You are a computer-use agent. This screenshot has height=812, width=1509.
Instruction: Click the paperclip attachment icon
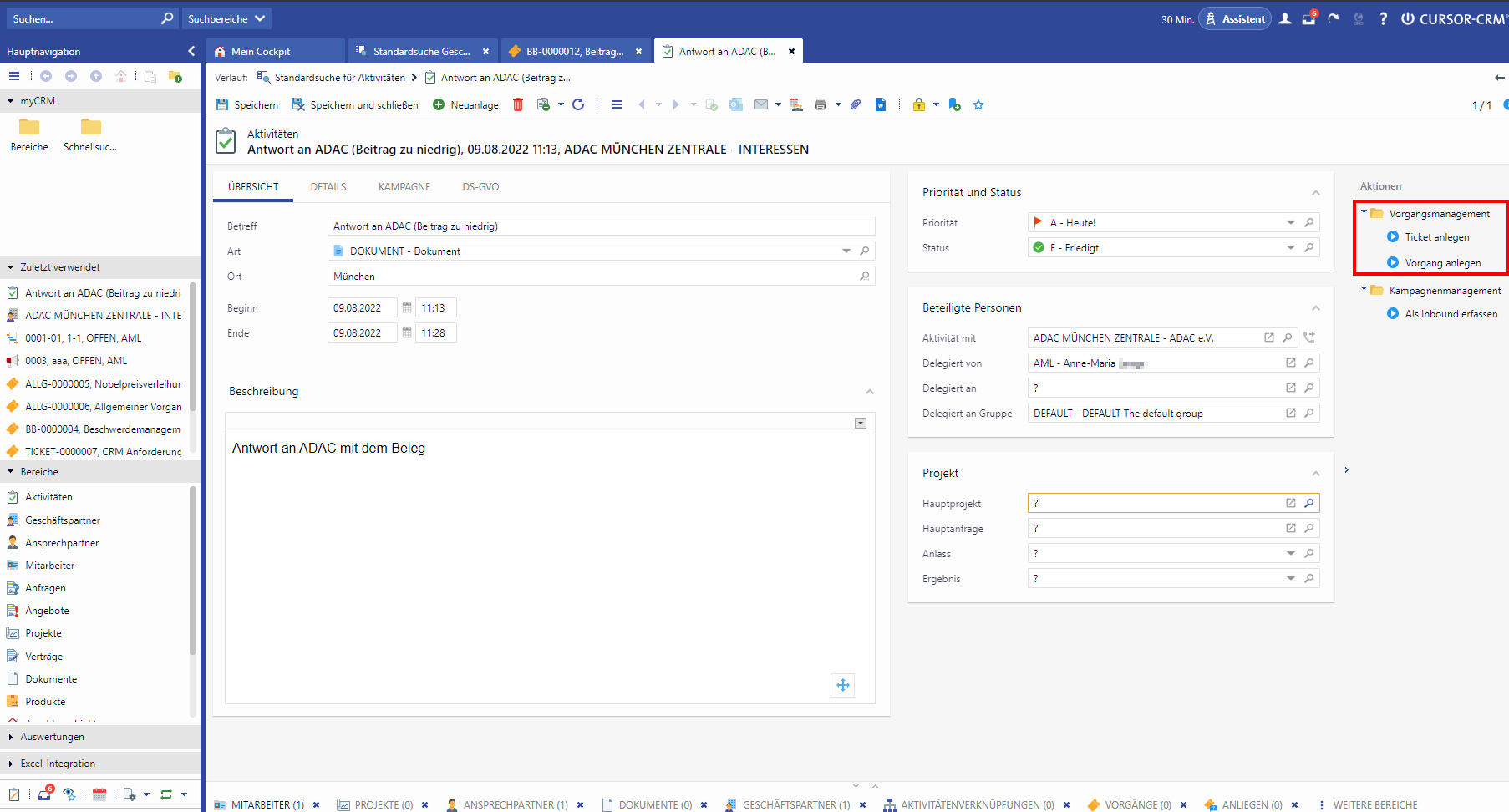(x=856, y=104)
